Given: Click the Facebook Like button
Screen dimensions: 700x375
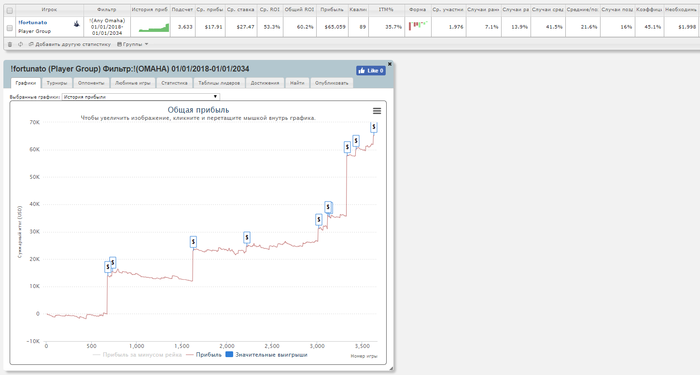Looking at the screenshot, I should 371,71.
